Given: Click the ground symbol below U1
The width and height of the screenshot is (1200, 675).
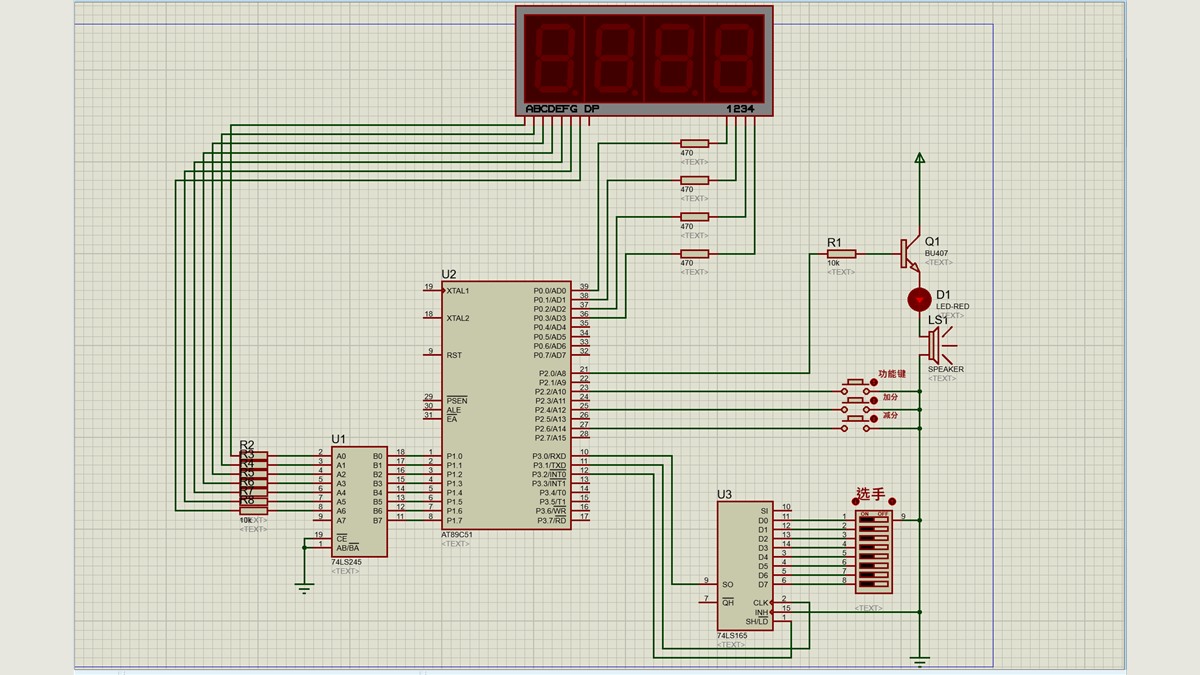Looking at the screenshot, I should [x=305, y=588].
